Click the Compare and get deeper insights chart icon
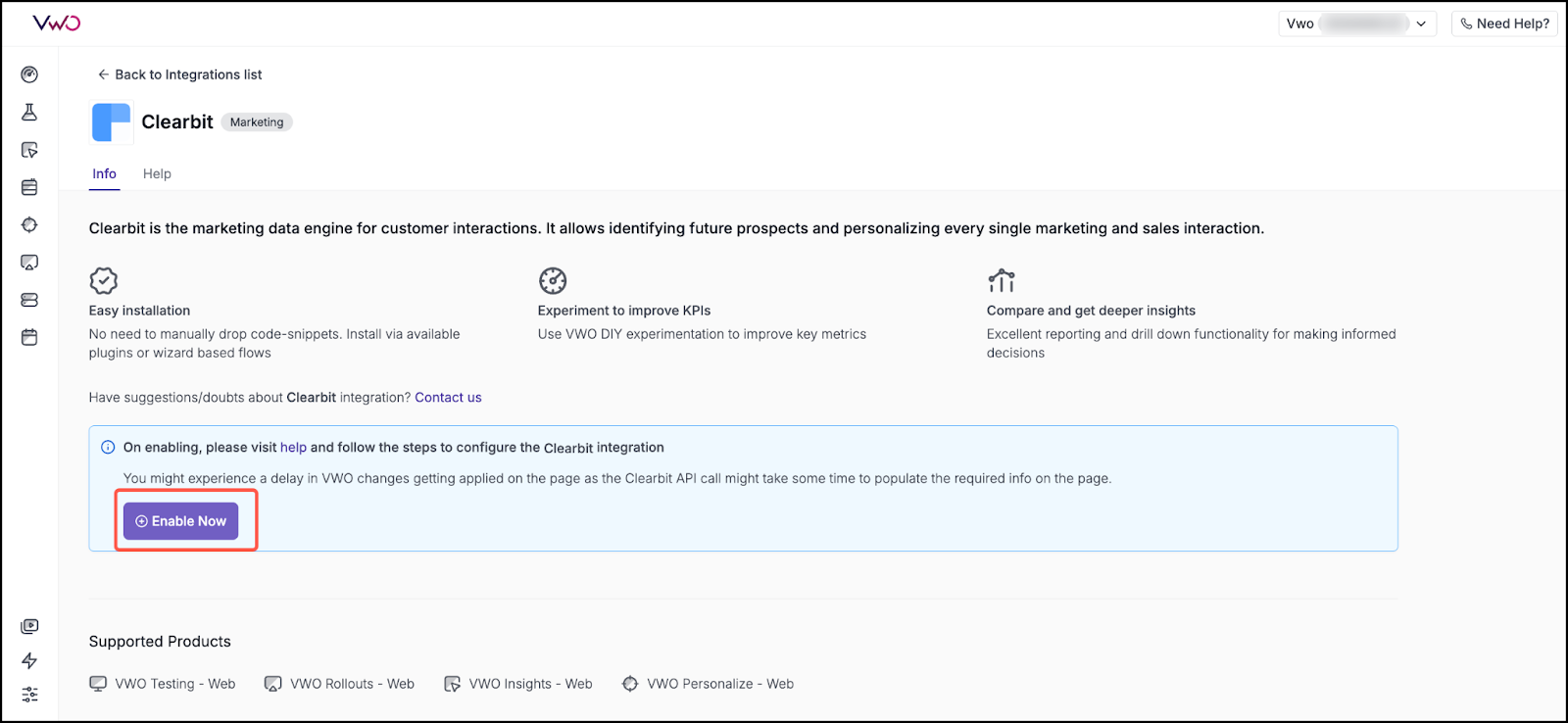Image resolution: width=1568 pixels, height=723 pixels. (x=1002, y=281)
